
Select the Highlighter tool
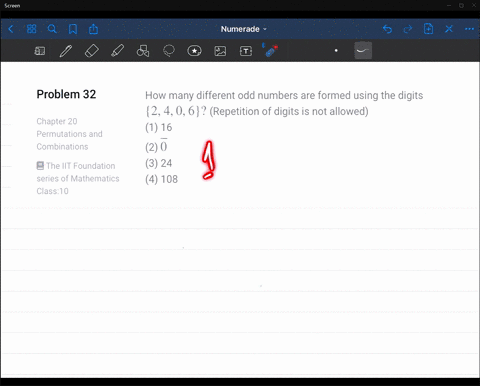[117, 51]
